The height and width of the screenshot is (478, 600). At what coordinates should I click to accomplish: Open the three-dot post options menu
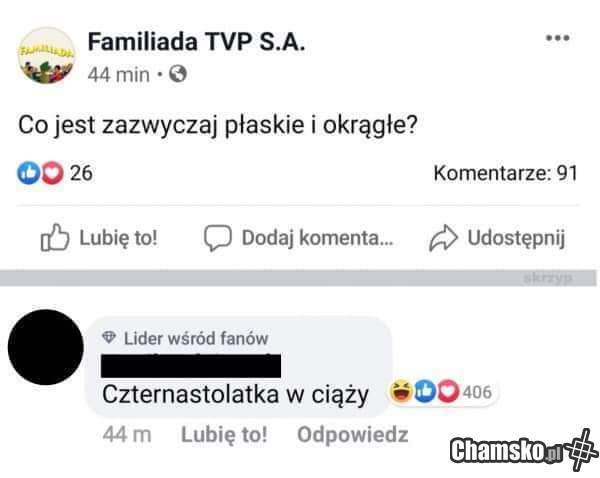click(x=558, y=38)
